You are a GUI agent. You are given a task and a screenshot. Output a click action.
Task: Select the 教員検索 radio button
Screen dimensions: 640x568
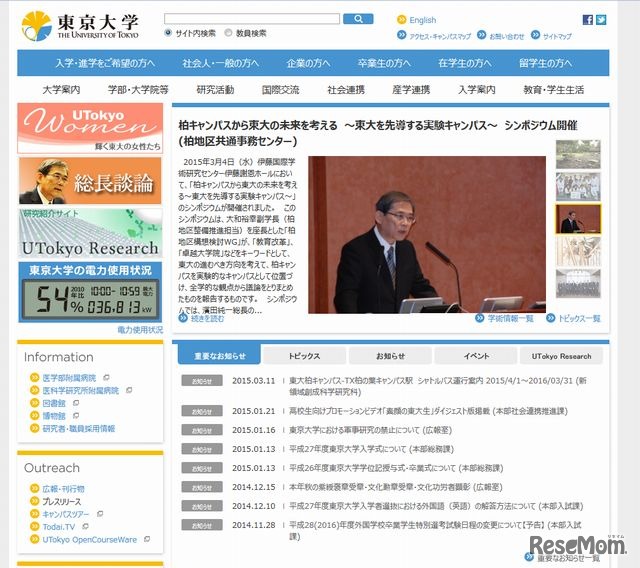tap(228, 33)
